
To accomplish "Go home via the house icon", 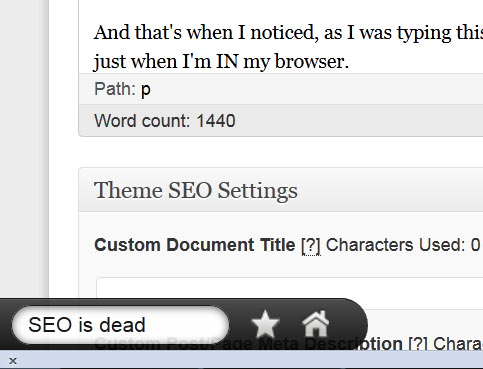I will [315, 323].
